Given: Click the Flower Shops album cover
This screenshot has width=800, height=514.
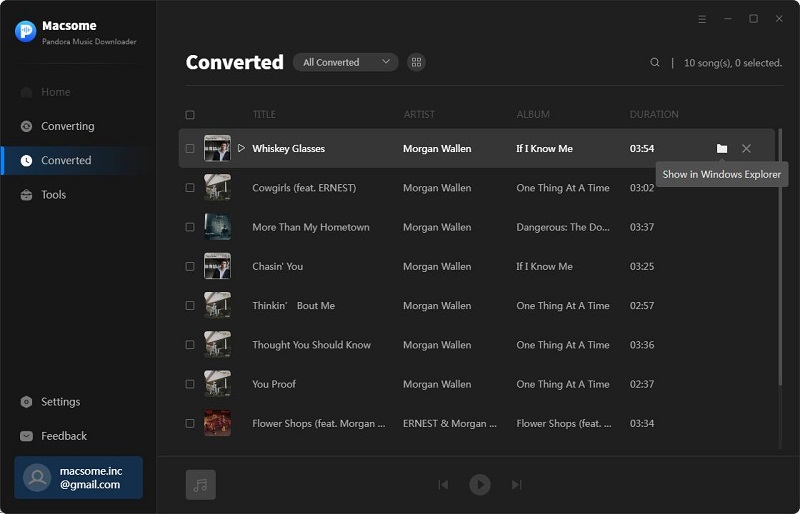Looking at the screenshot, I should click(217, 424).
